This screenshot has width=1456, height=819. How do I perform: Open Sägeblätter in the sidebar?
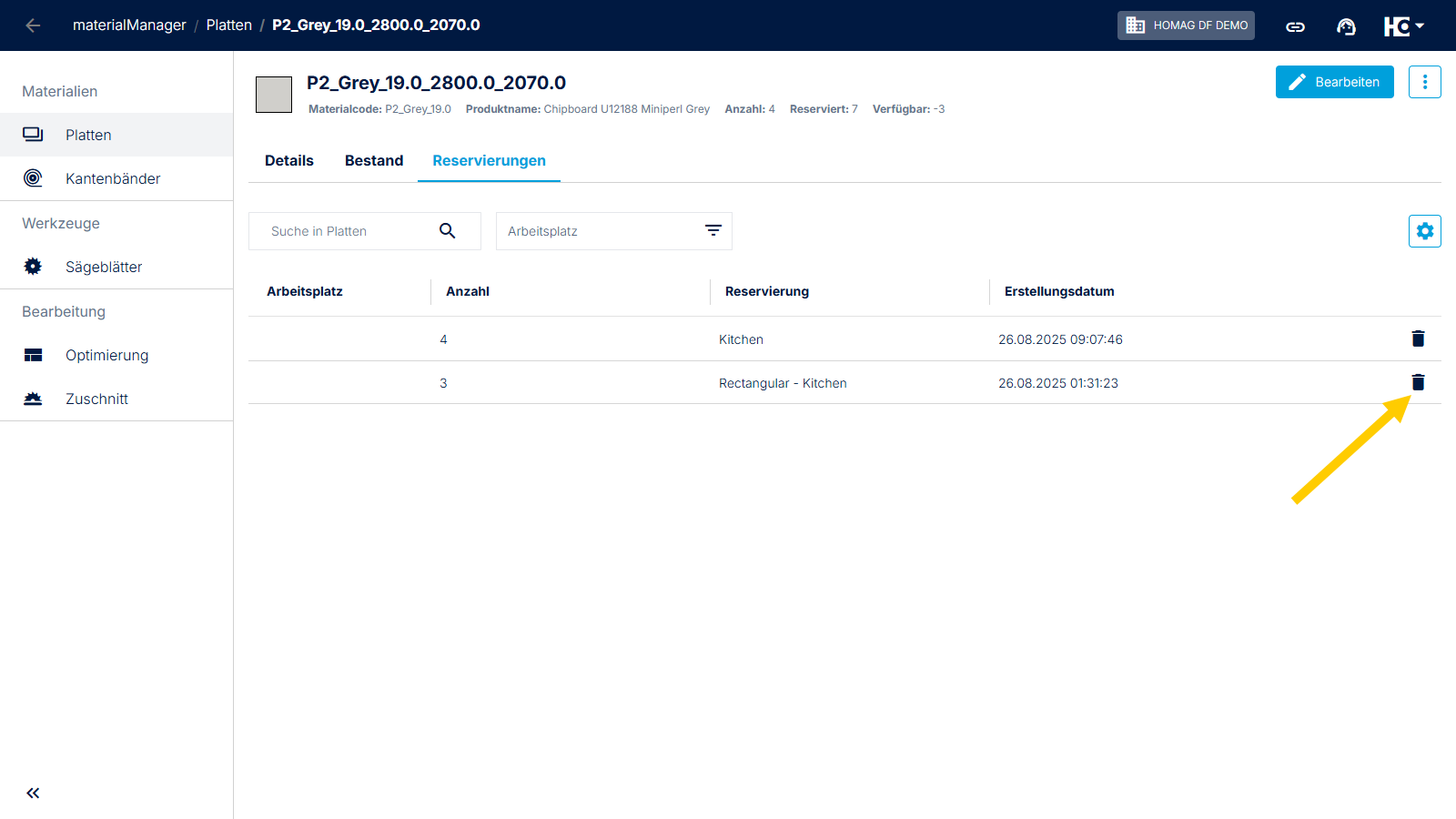tap(116, 267)
